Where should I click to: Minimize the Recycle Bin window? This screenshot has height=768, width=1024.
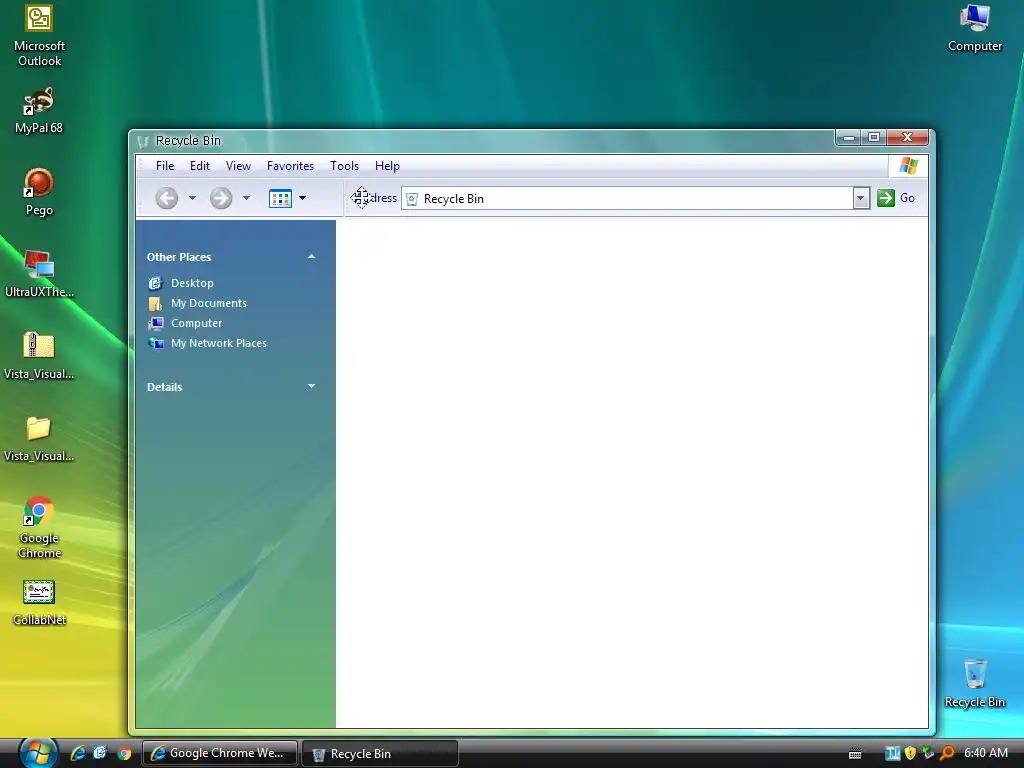tap(849, 138)
